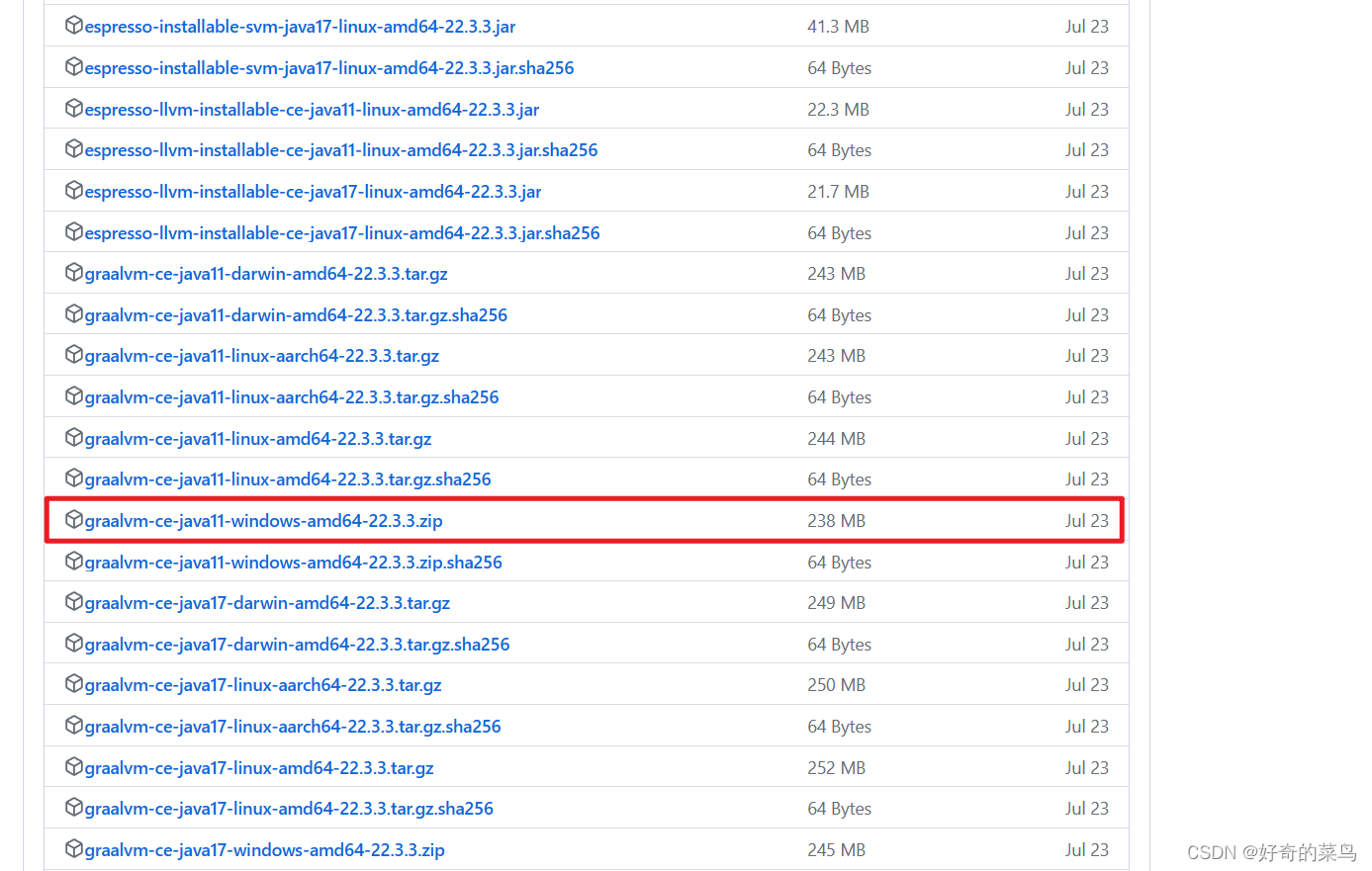
Task: Download graalvm-ce-java17-darwin-amd64-22.3.3.tar.gz
Action: (x=267, y=603)
